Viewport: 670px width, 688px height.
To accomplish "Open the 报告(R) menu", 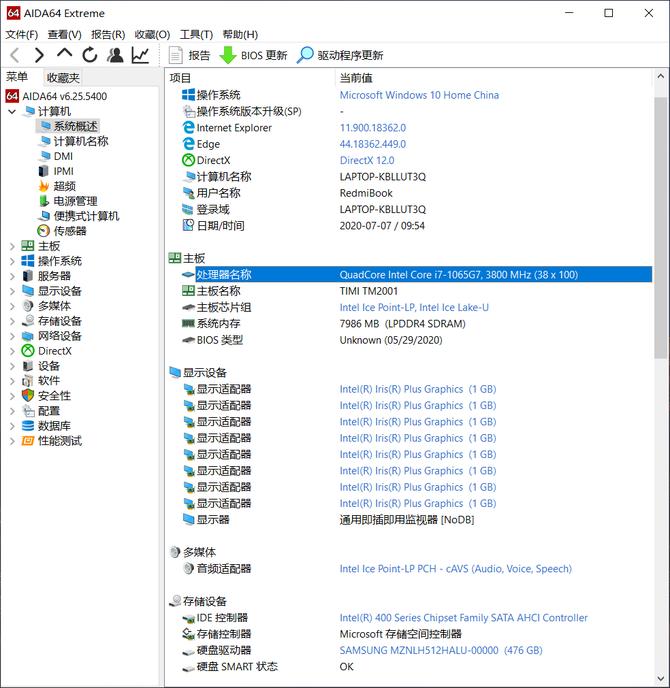I will pos(108,34).
